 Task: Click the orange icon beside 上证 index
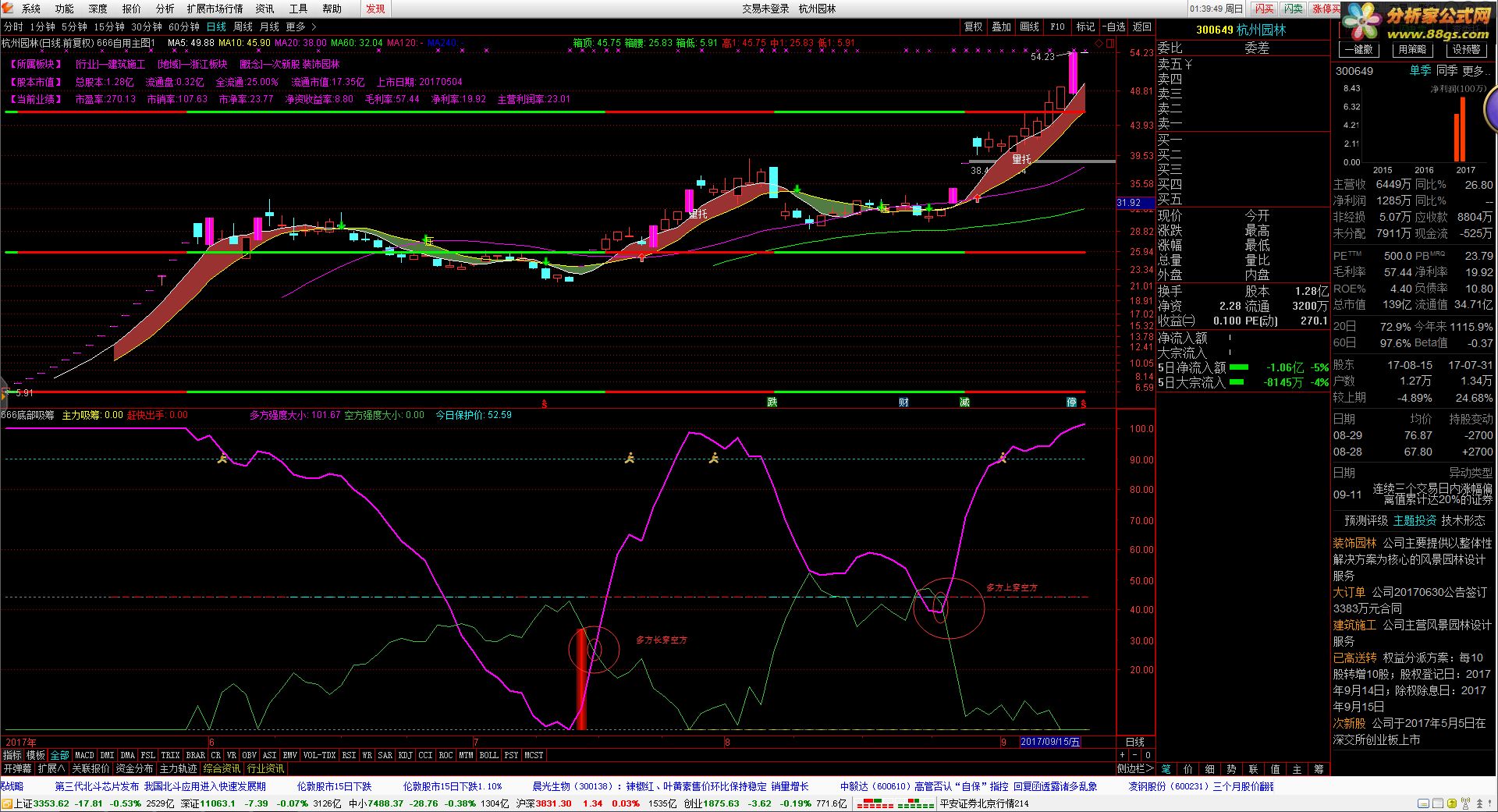tap(7, 803)
